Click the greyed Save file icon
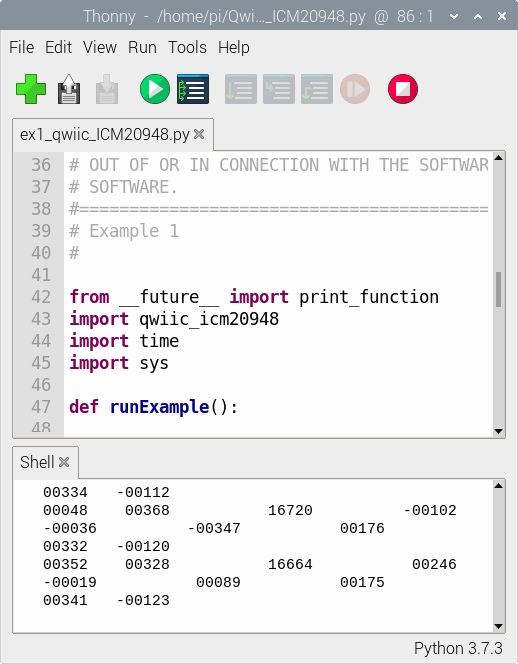Screen dimensions: 518x664 point(107,89)
